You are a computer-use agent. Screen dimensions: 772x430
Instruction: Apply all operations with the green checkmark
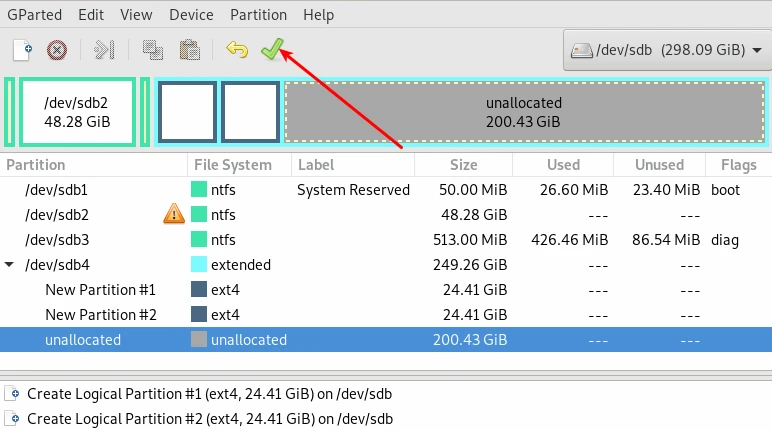pyautogui.click(x=272, y=49)
